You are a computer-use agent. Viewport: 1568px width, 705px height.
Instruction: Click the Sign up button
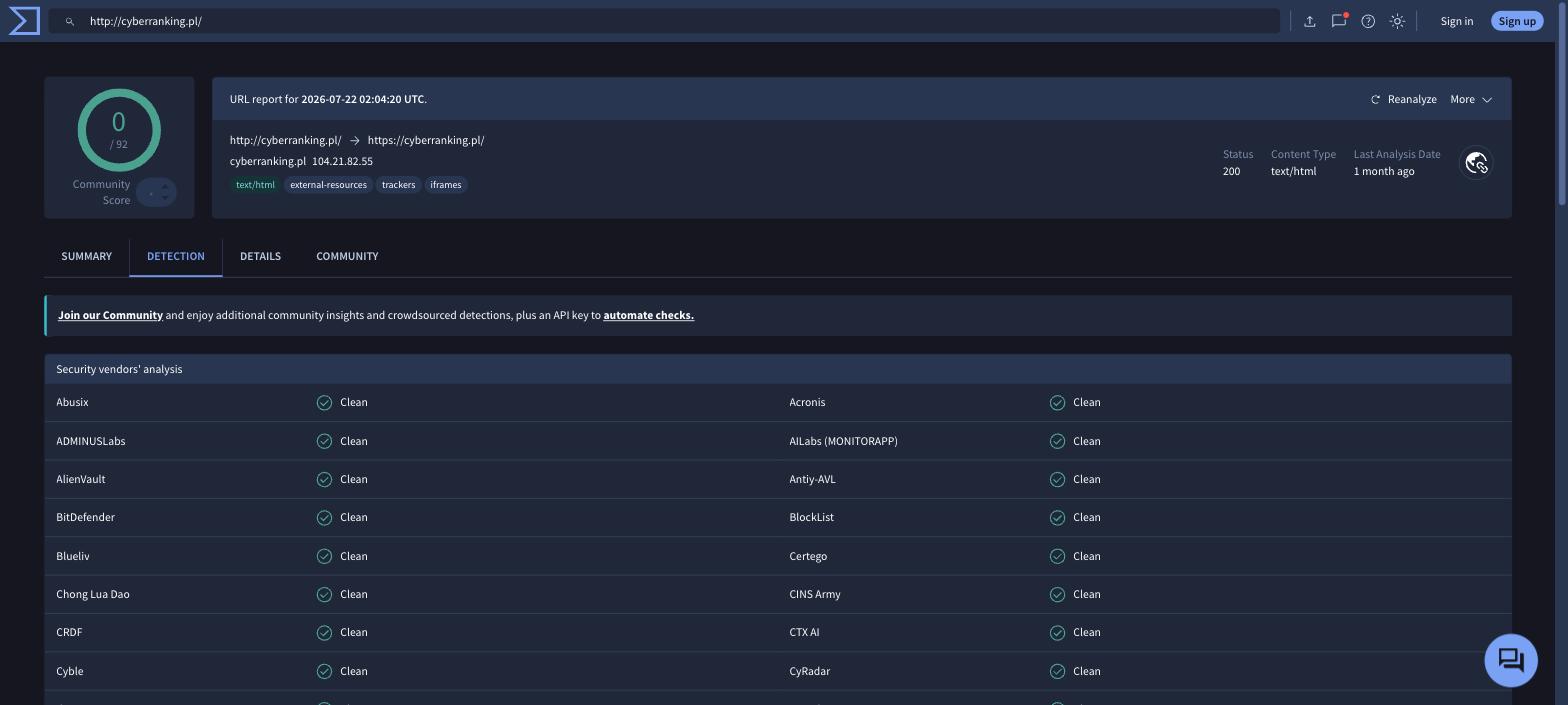1517,21
